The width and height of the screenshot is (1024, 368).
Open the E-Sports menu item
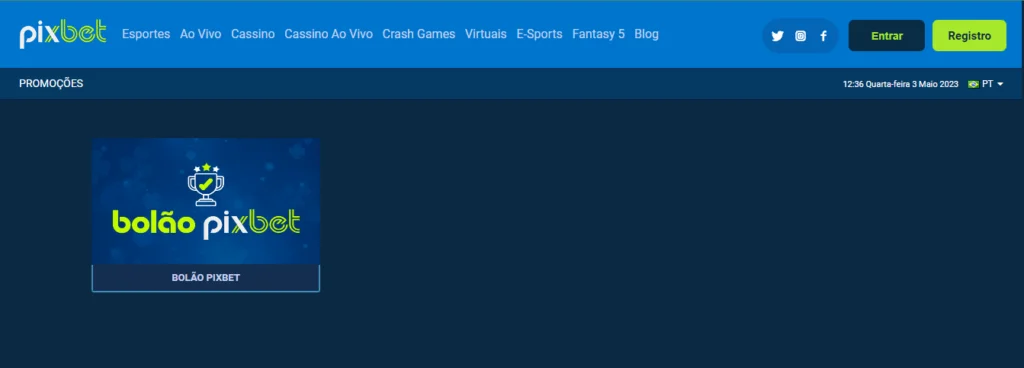point(539,34)
